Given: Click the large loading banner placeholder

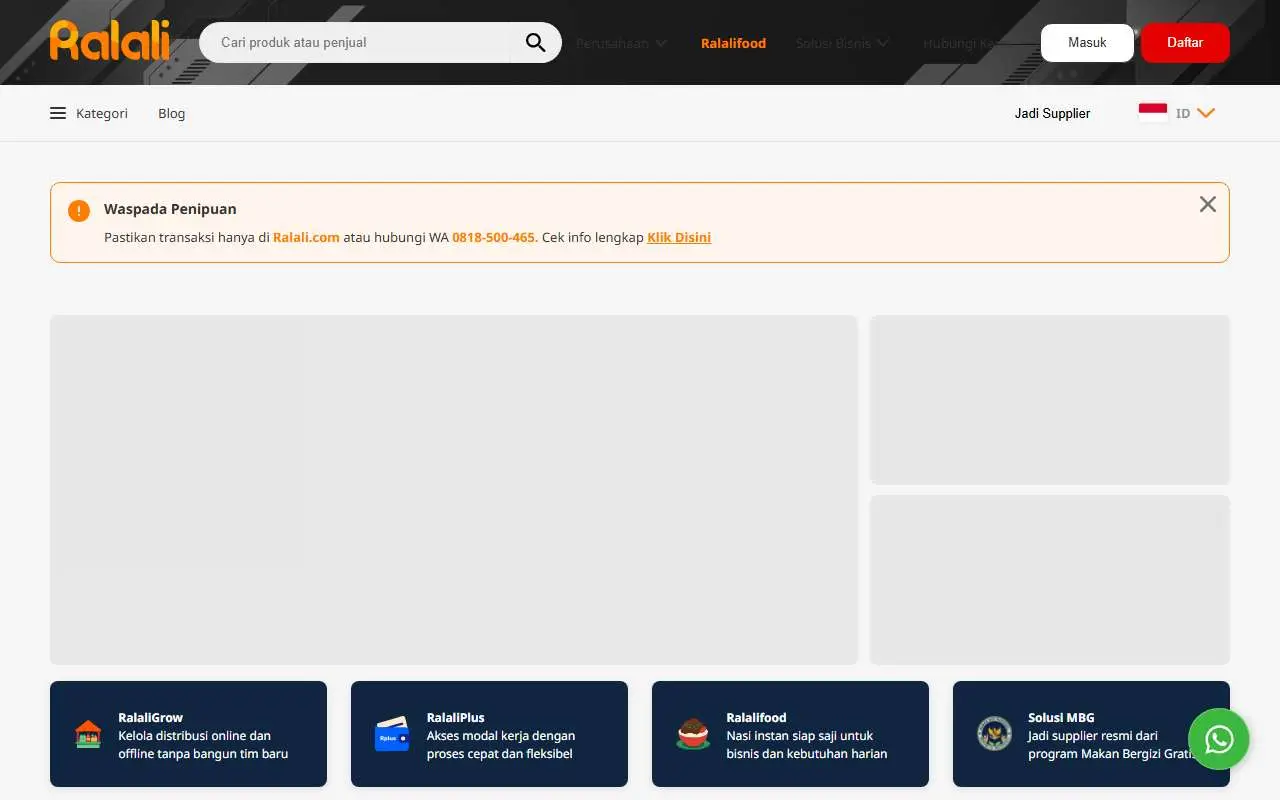Looking at the screenshot, I should 454,490.
